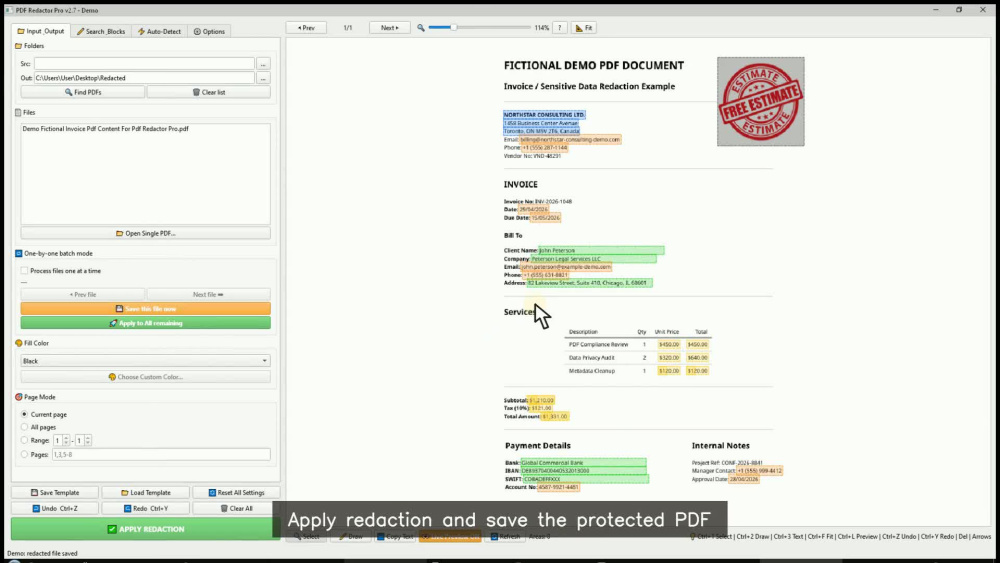
Task: Click the highlighted total amount value
Action: pyautogui.click(x=555, y=416)
